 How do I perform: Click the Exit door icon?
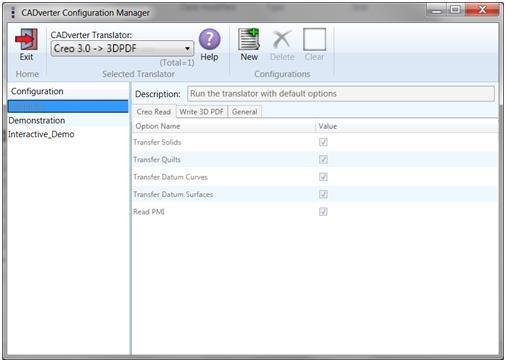[26, 39]
